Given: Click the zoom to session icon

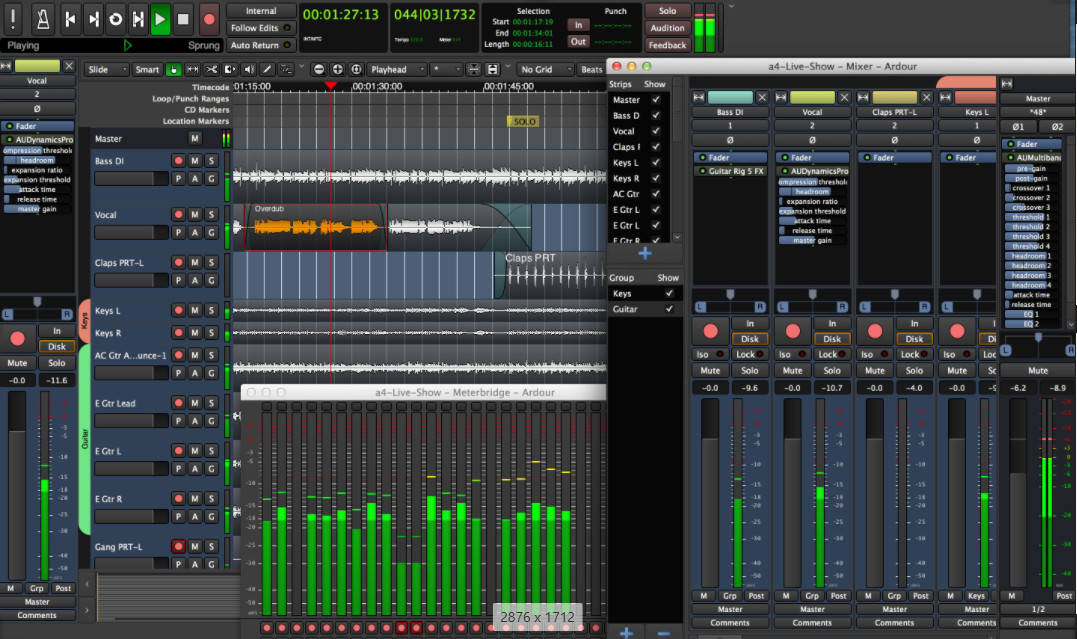Looking at the screenshot, I should pos(356,69).
